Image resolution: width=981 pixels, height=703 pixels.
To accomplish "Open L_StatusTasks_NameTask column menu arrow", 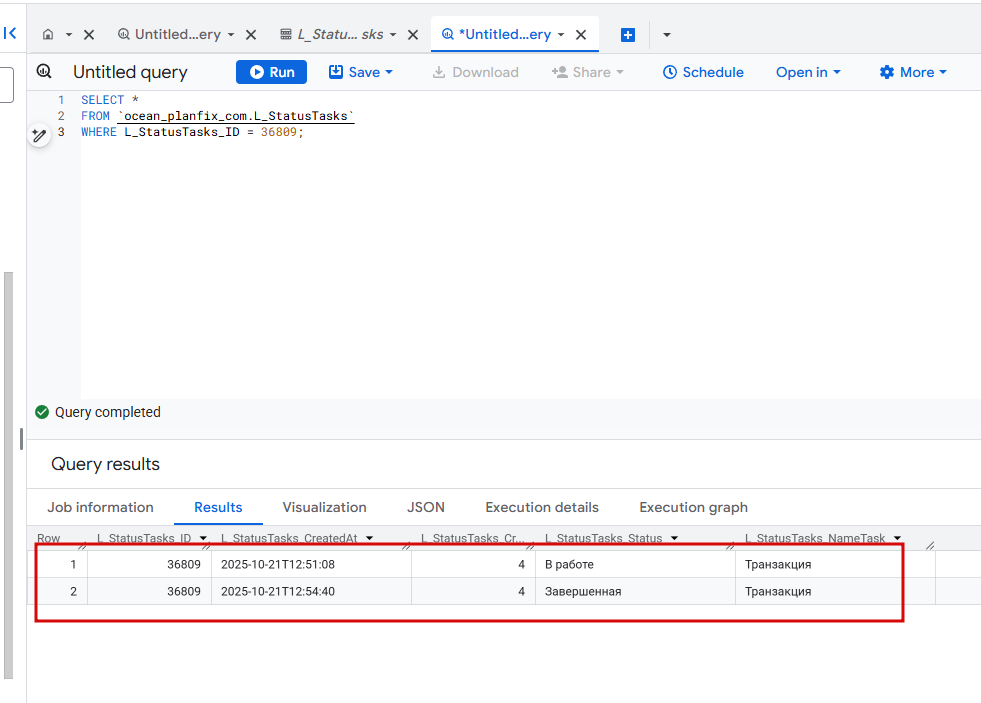I will 897,538.
